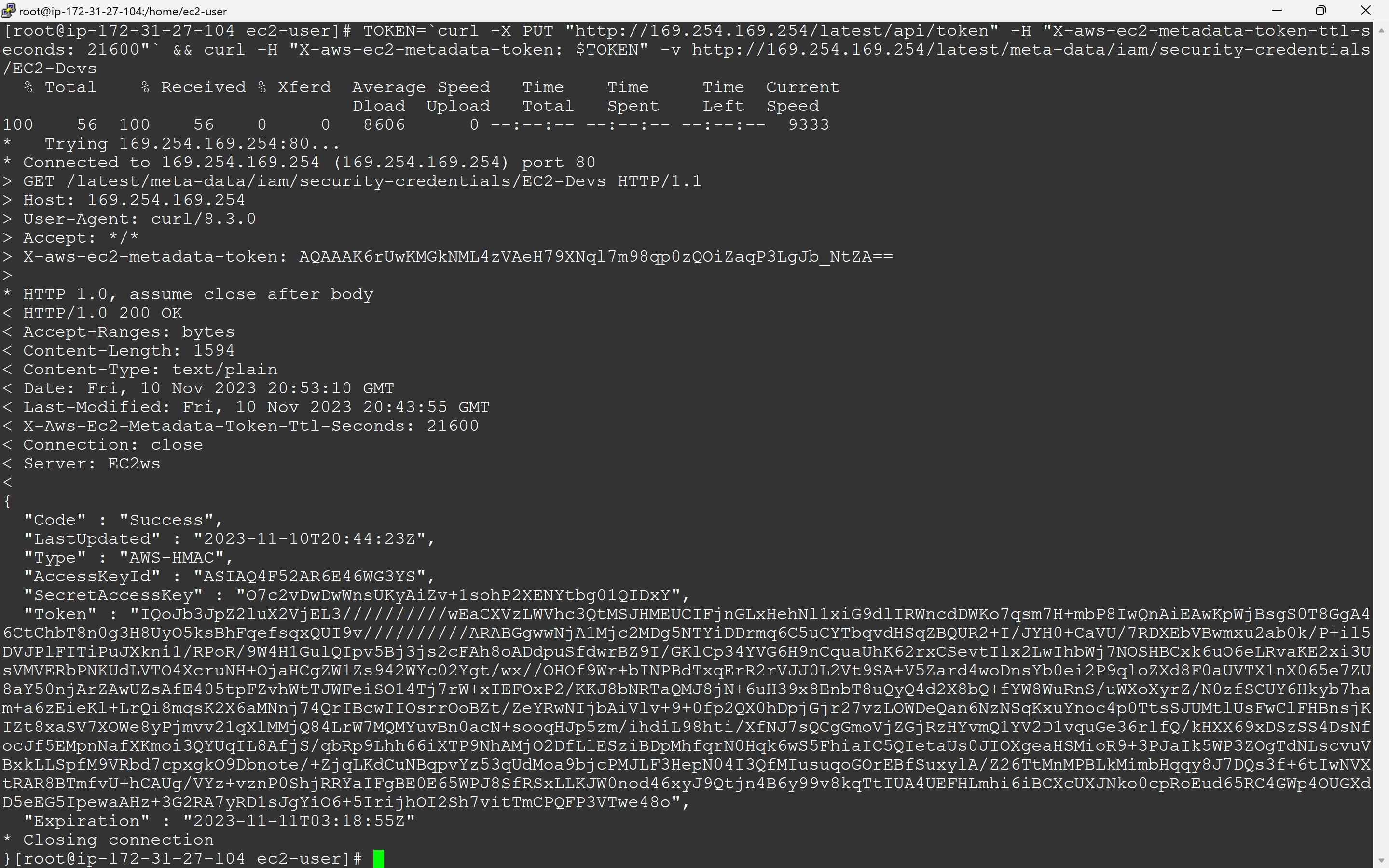Click the close window button
The width and height of the screenshot is (1389, 868).
coord(1366,10)
